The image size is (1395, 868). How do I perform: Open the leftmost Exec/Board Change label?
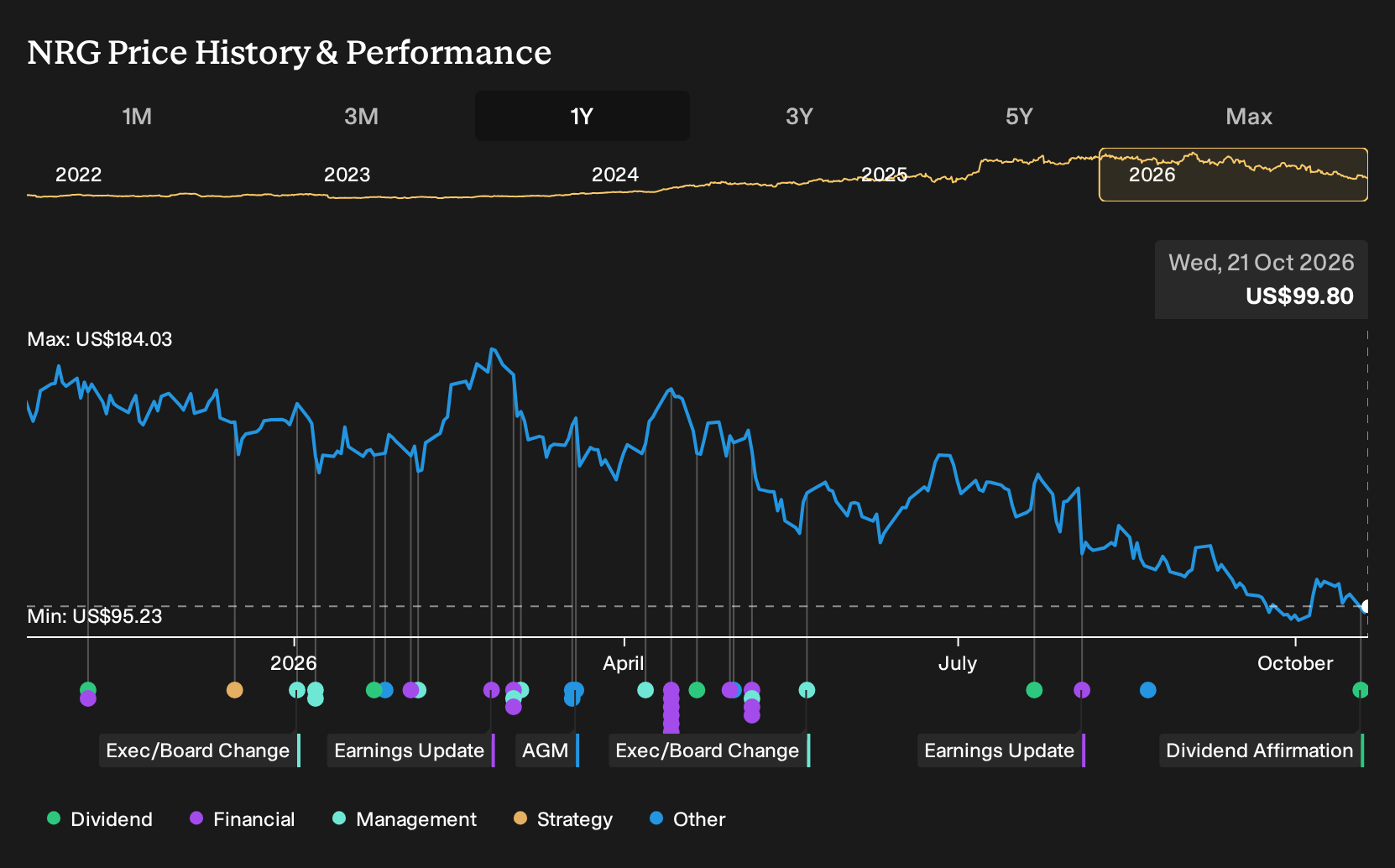(x=200, y=750)
